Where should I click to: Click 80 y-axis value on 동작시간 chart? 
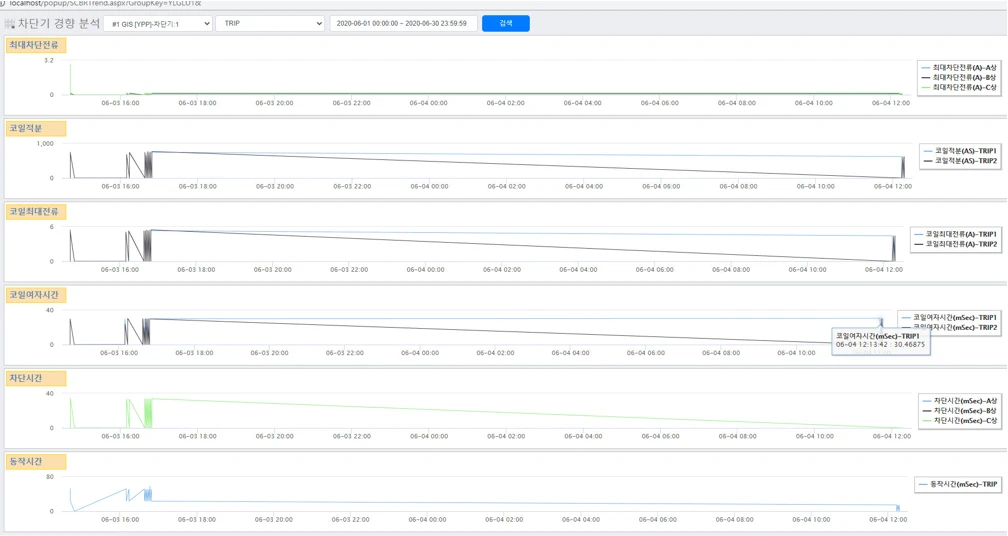(50, 477)
